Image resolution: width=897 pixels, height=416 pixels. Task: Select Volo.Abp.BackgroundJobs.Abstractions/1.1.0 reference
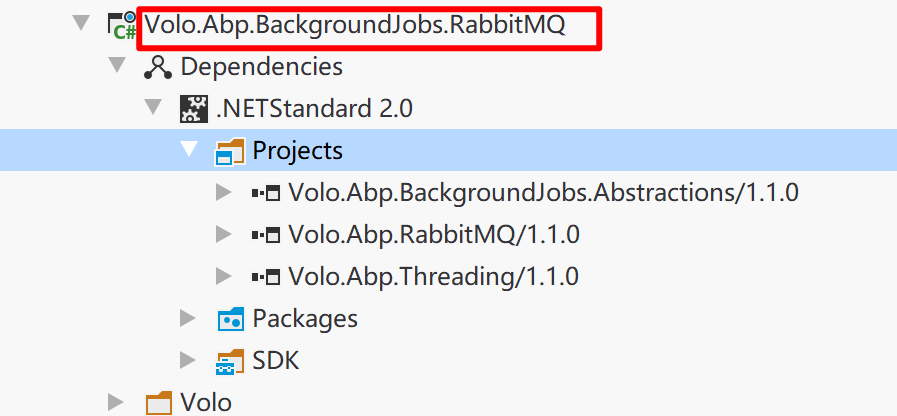(543, 193)
